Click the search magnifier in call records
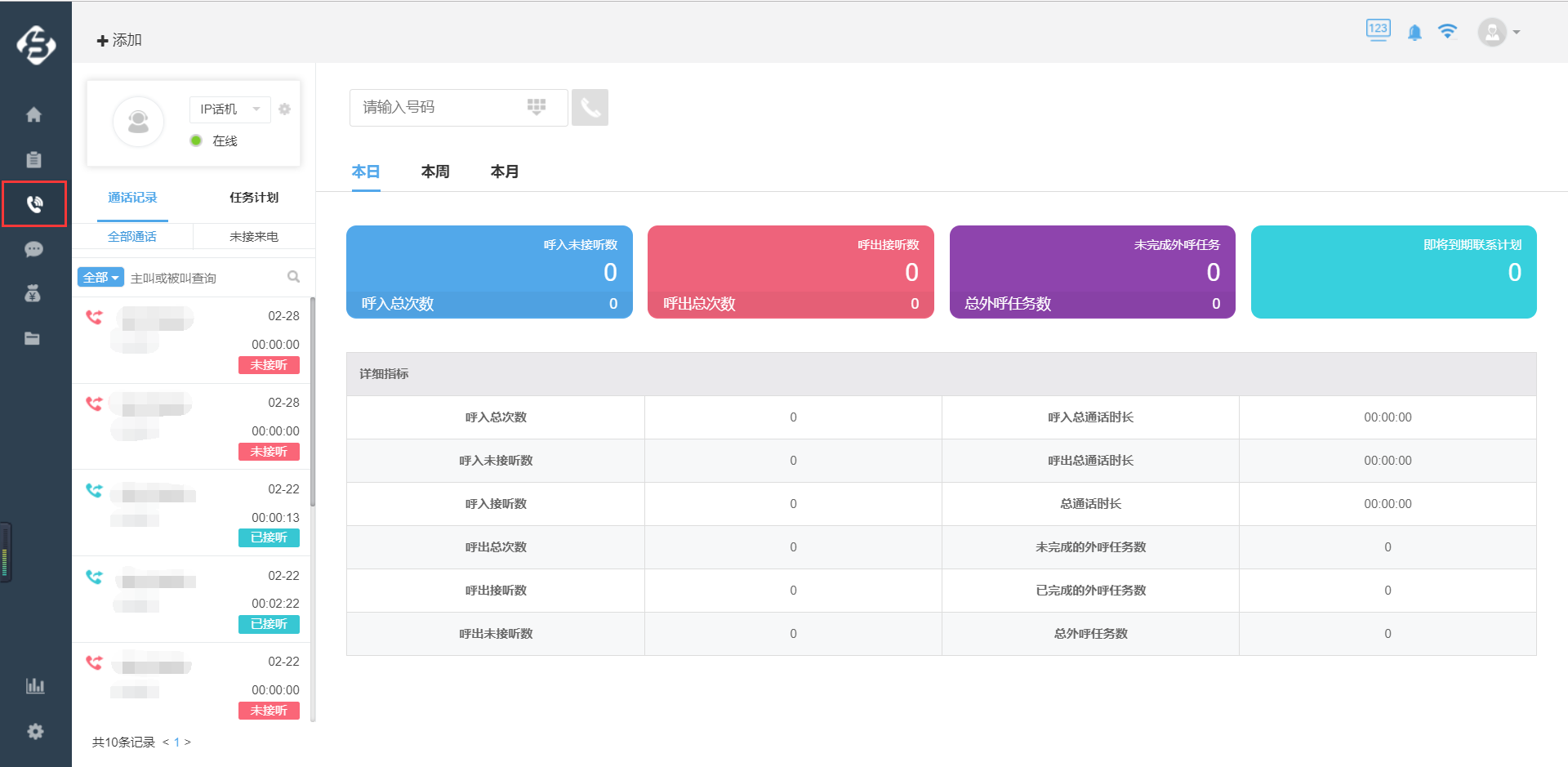Screen dimensions: 1568x767 [294, 277]
